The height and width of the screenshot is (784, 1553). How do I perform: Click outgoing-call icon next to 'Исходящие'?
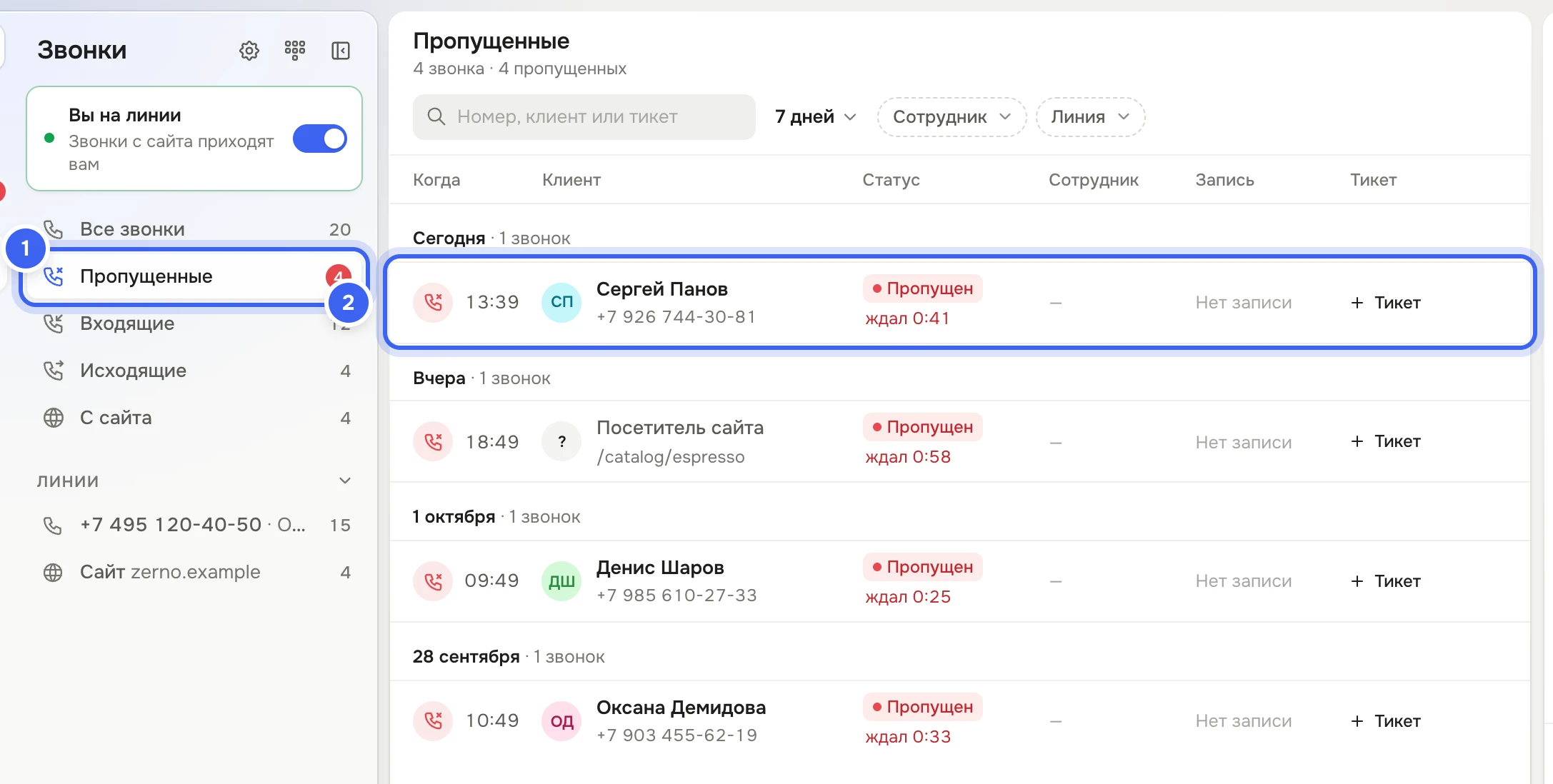54,371
